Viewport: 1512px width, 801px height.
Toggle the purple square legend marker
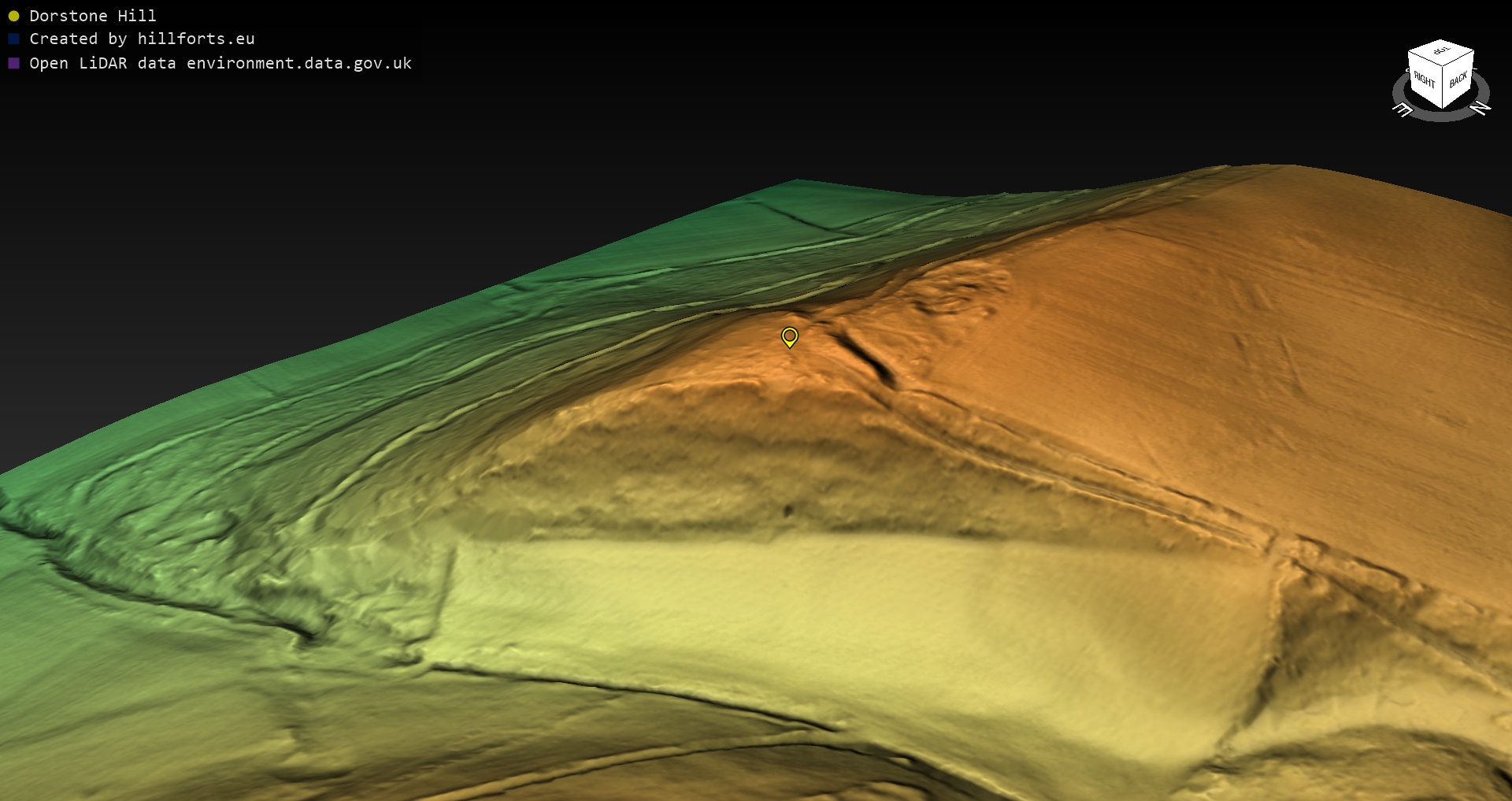click(13, 63)
